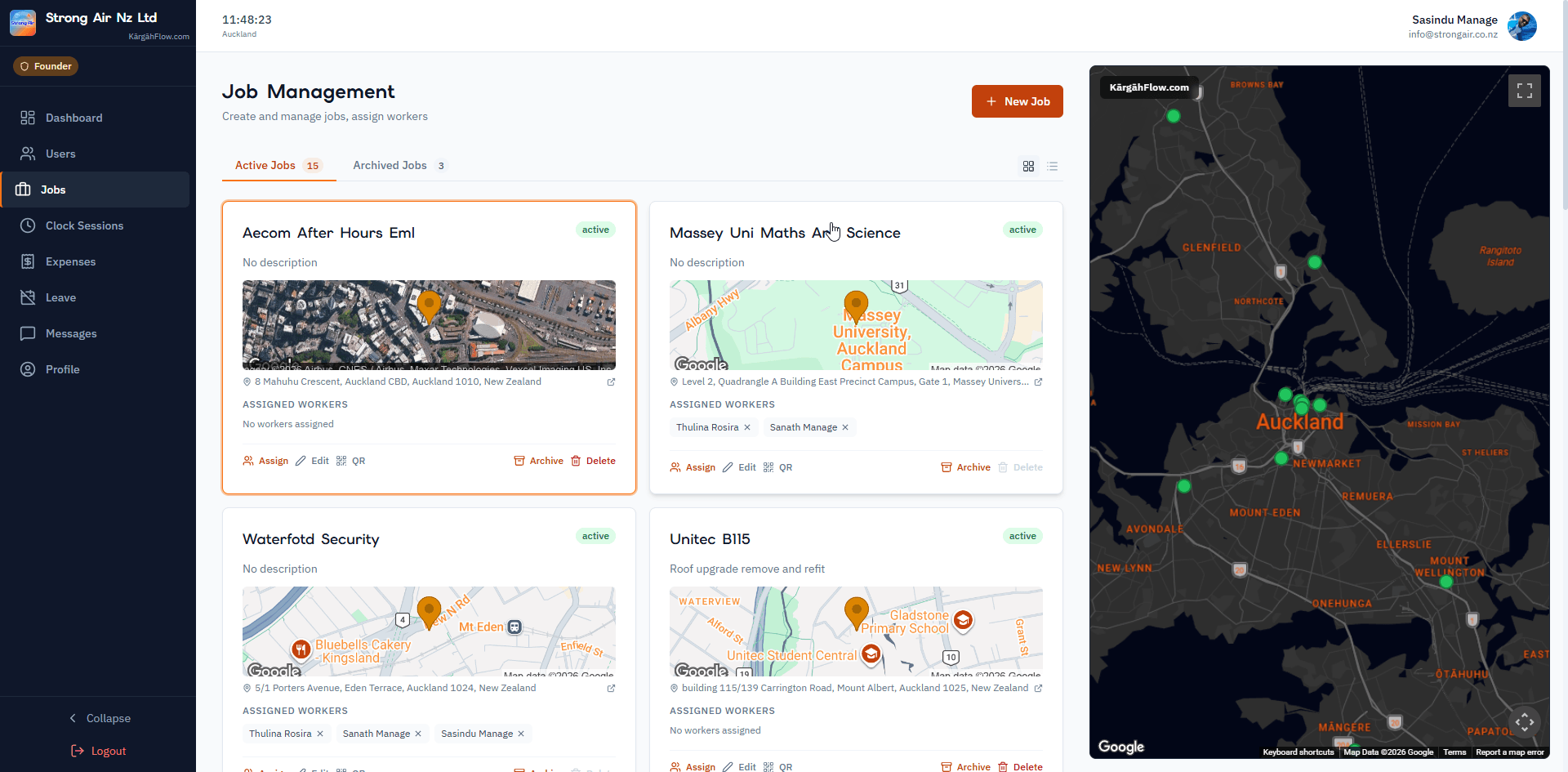Delete the Aecom After Hours Eml job
The image size is (1568, 772).
pos(593,461)
